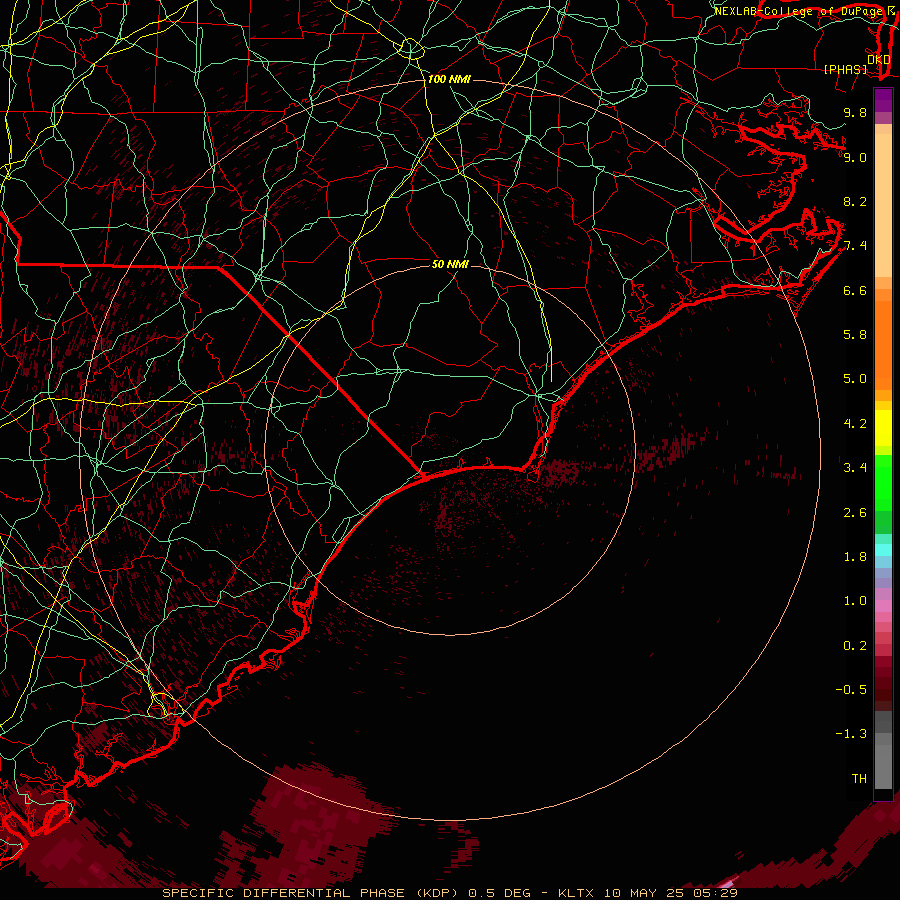Click the -1.3 value on color scale

851,734
